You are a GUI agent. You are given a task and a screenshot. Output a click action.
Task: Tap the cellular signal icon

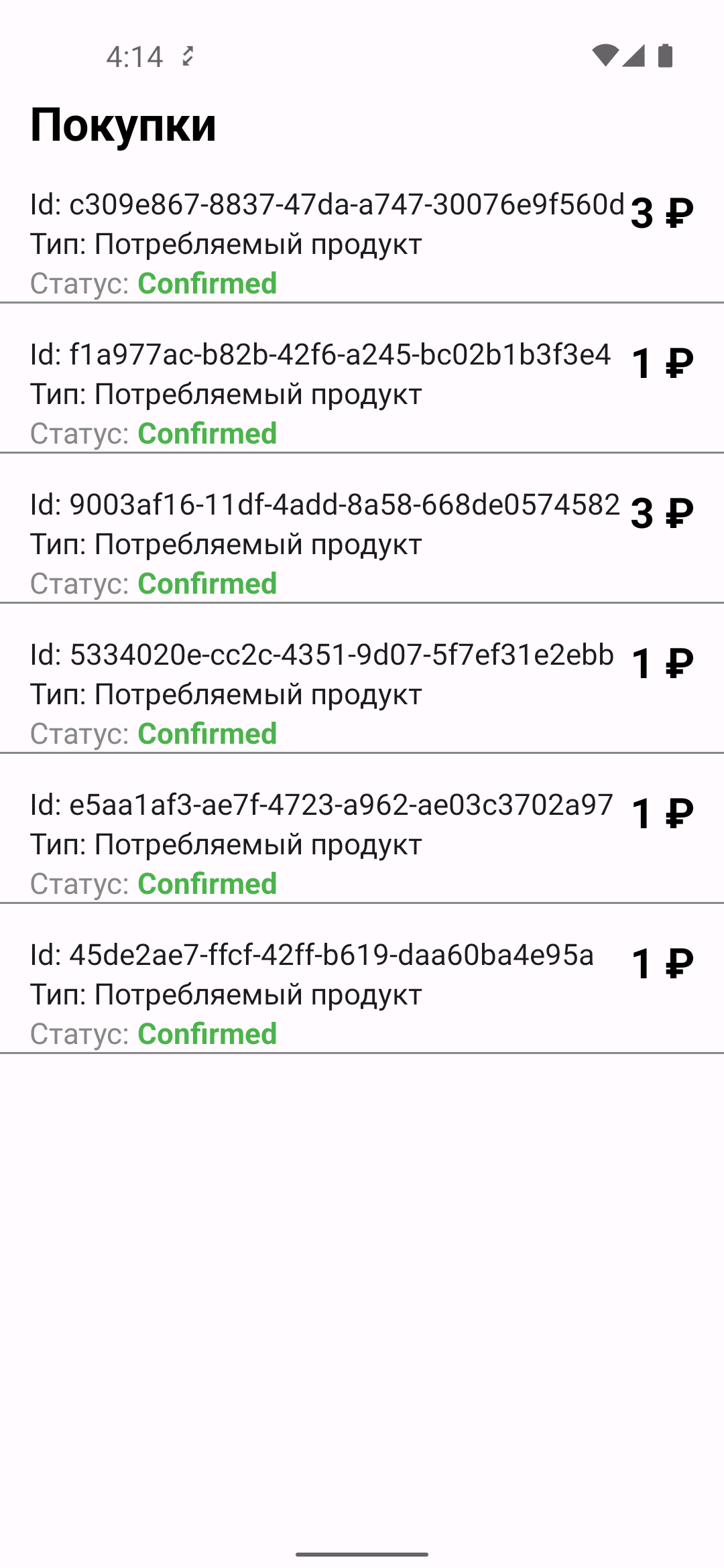pos(633,56)
